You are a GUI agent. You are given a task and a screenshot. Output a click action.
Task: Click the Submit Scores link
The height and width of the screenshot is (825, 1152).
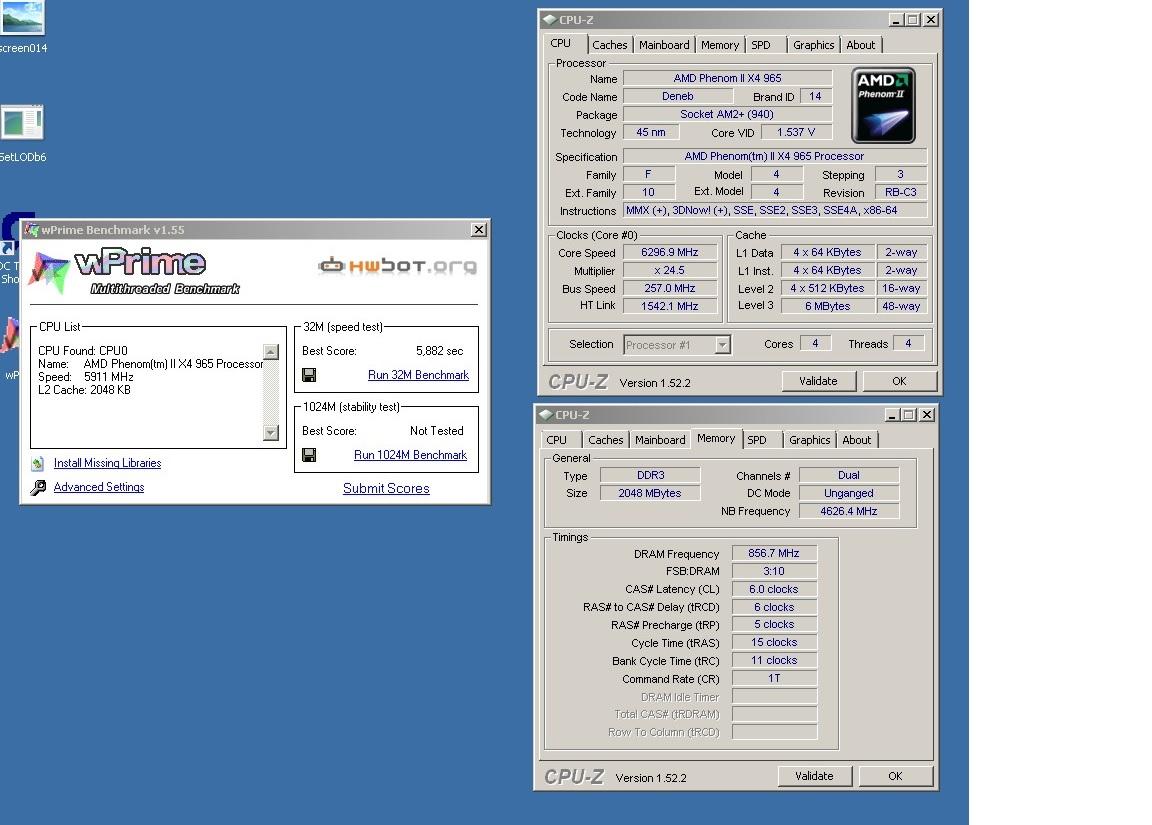386,489
